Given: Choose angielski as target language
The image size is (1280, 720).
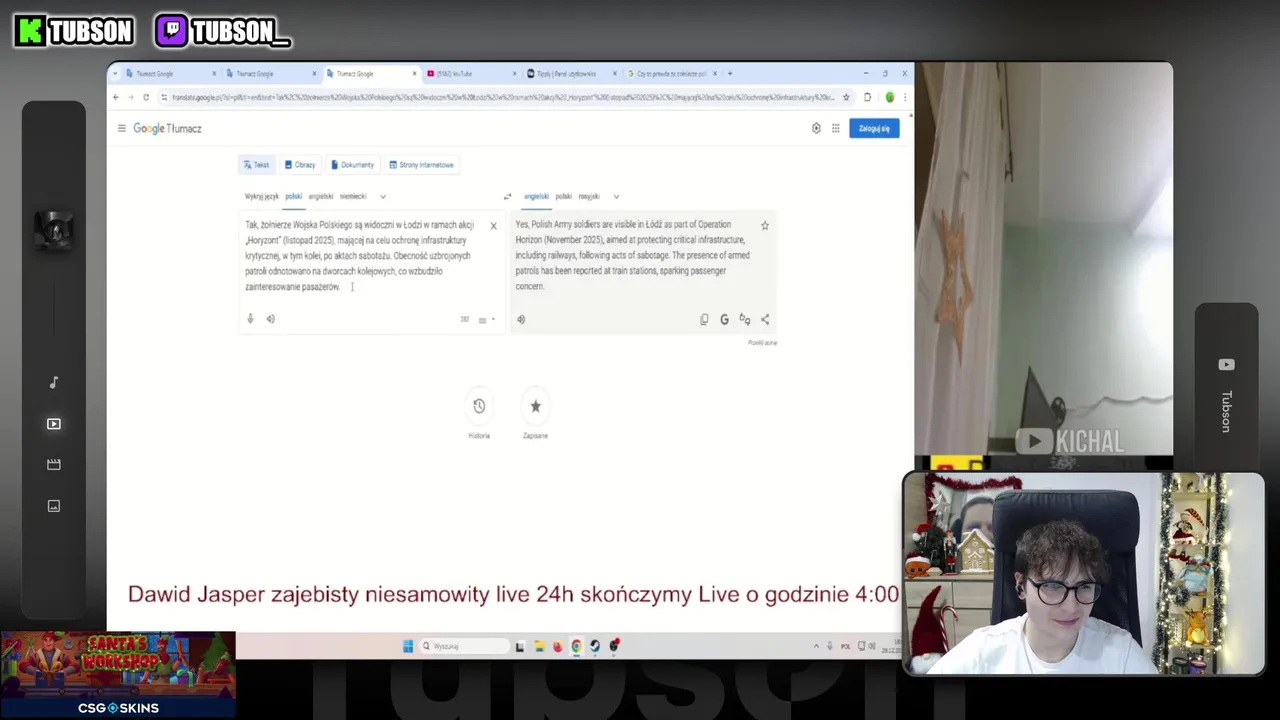Looking at the screenshot, I should pos(536,196).
